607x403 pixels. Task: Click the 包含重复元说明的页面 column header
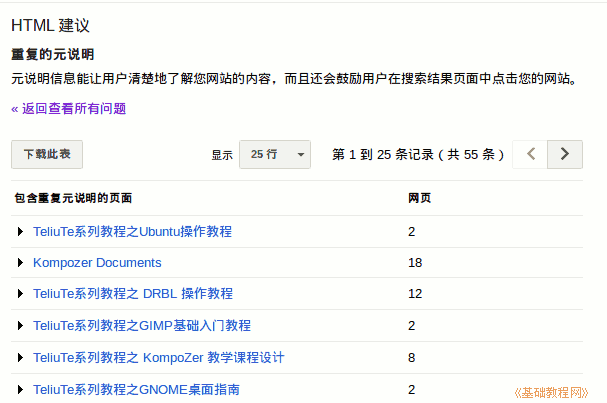73,198
